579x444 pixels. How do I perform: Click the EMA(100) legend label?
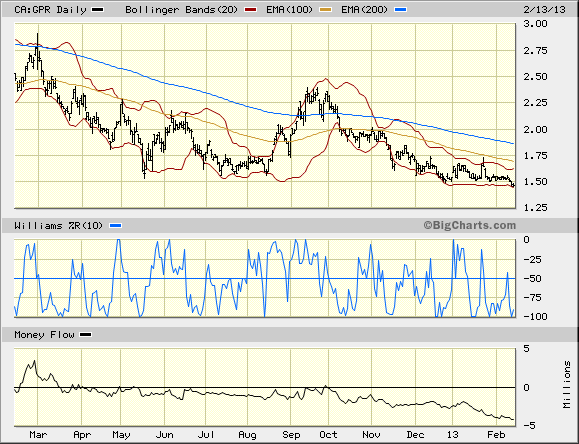point(290,10)
